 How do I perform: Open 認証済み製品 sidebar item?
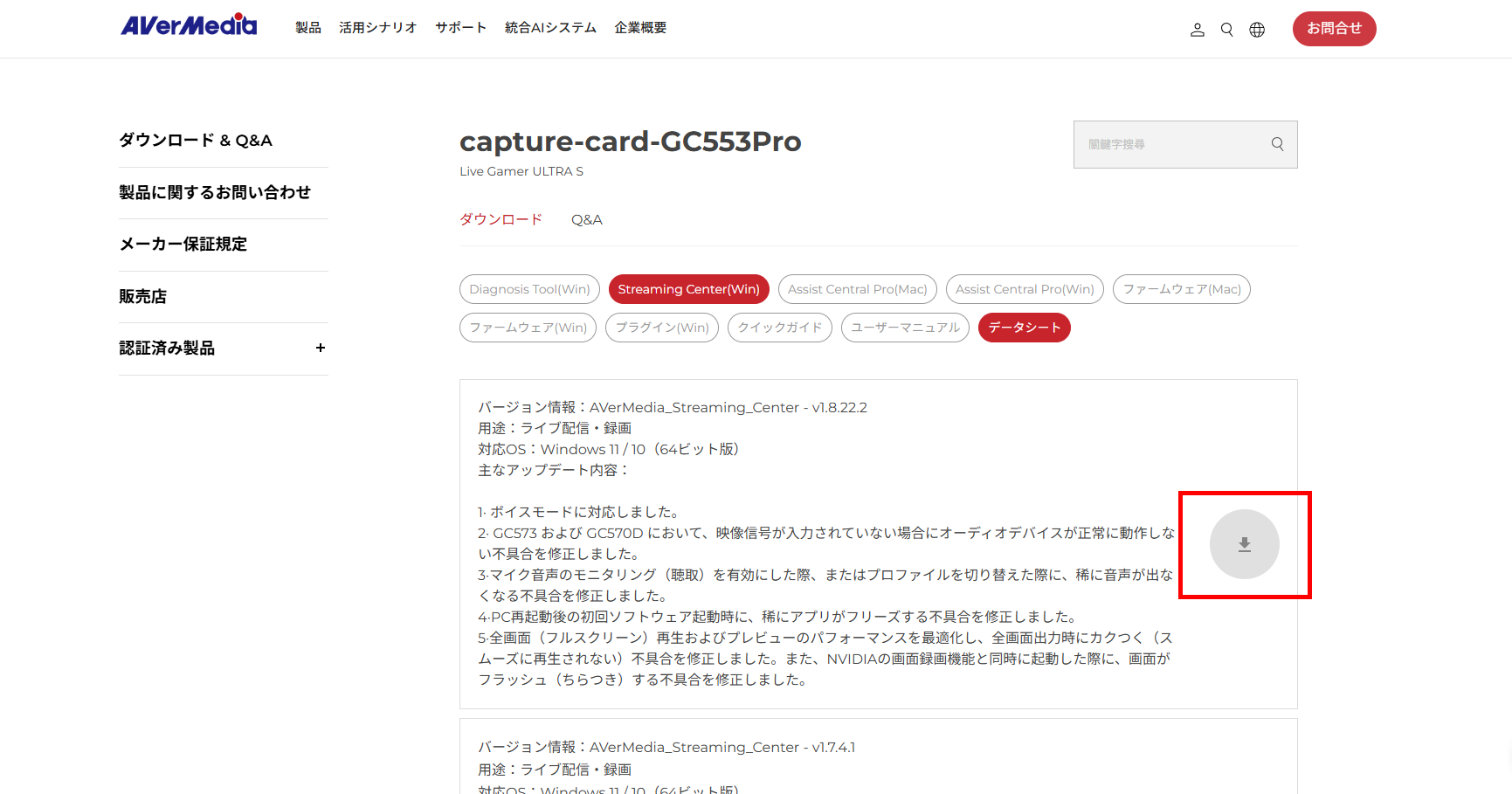click(x=167, y=348)
